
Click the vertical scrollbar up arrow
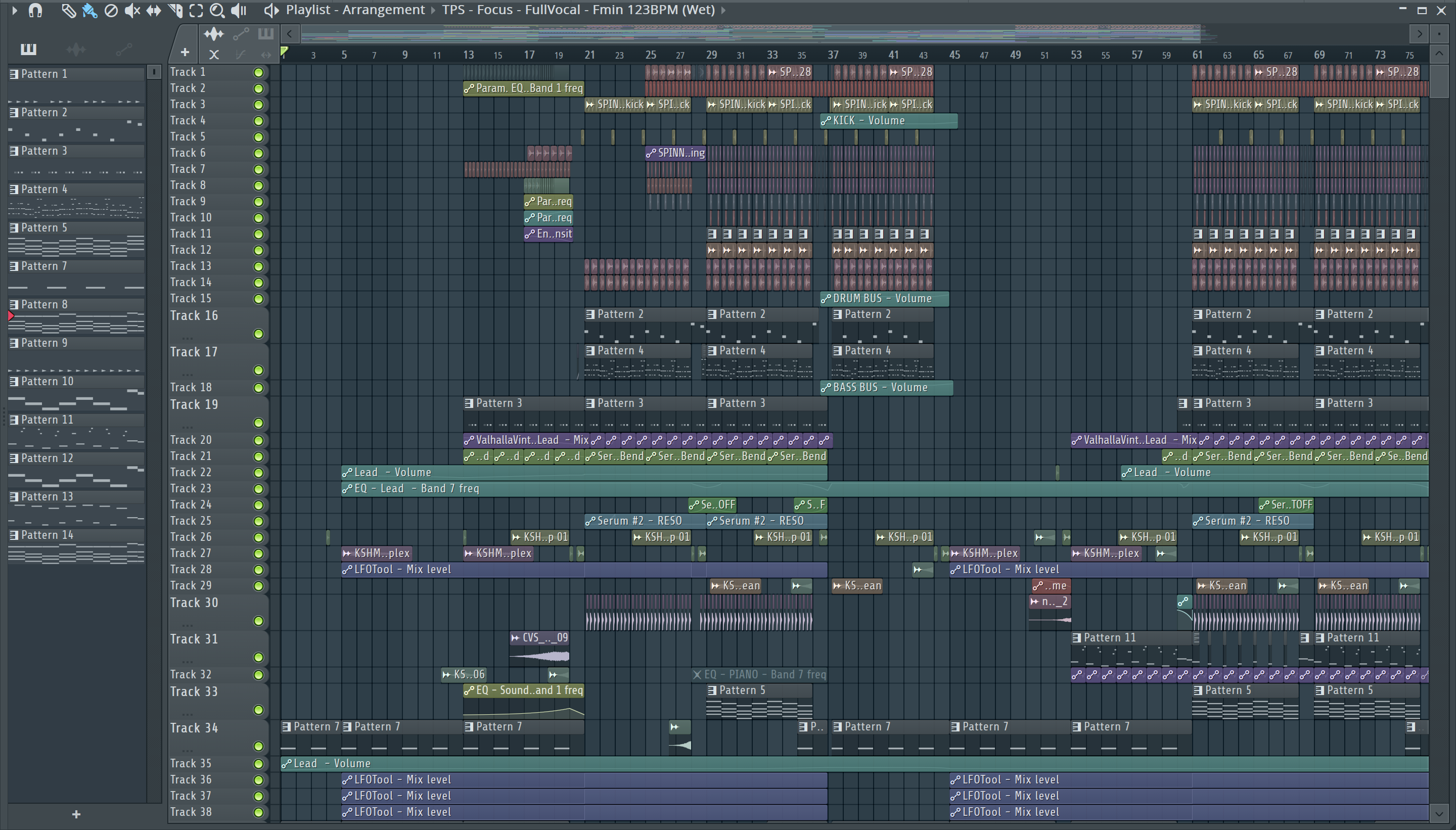click(x=1439, y=55)
